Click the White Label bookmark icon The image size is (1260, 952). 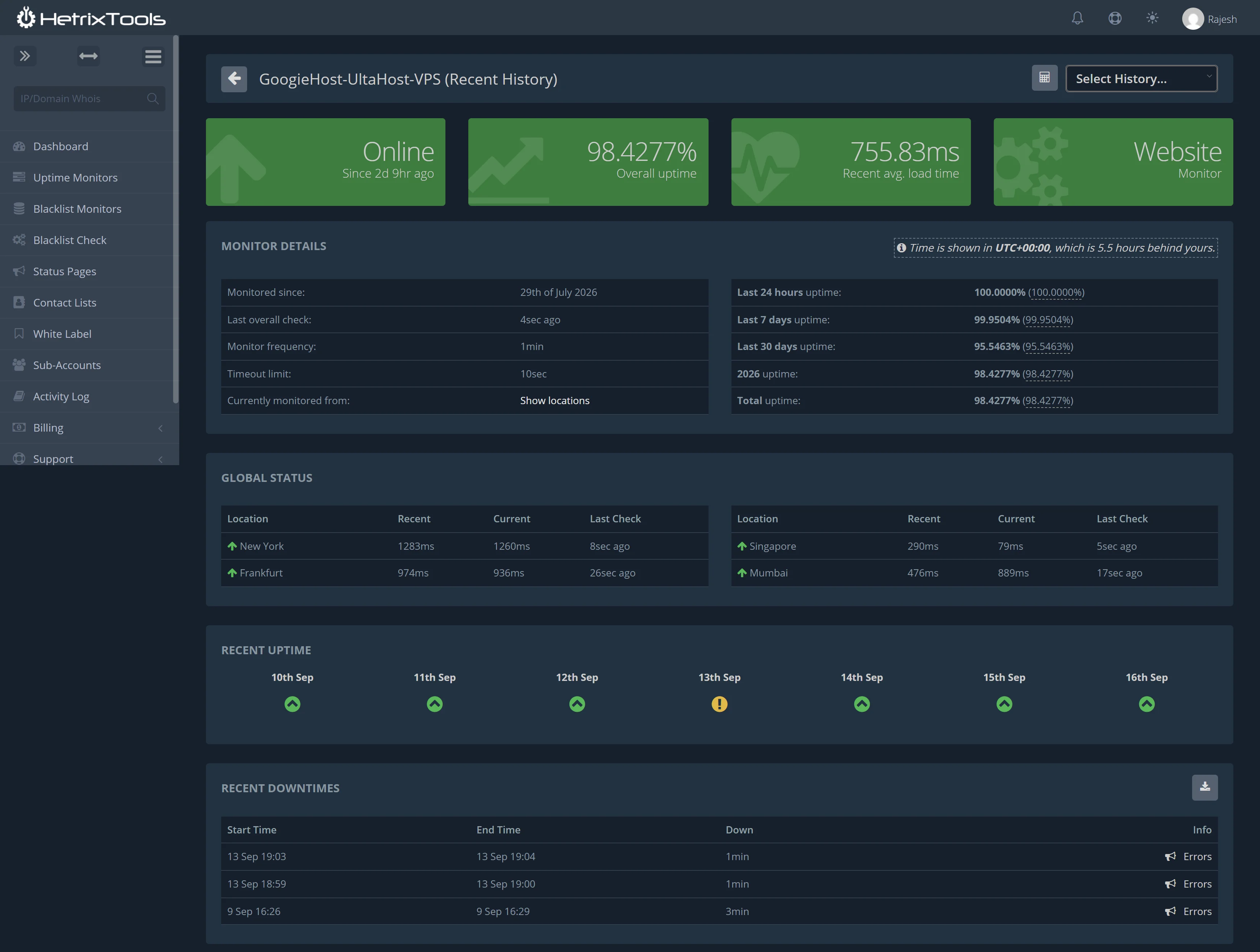point(19,334)
